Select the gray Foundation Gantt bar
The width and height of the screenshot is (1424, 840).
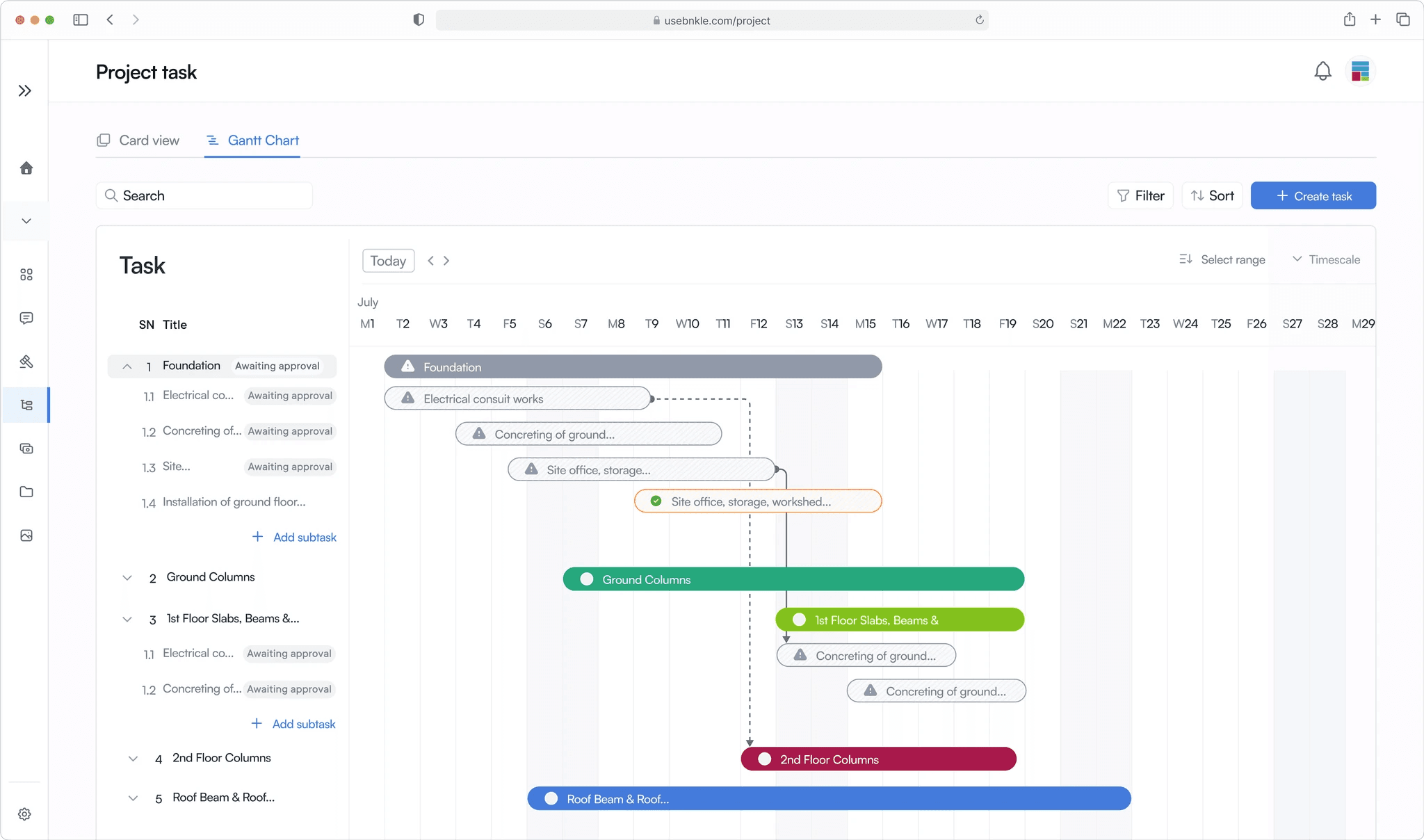click(633, 366)
